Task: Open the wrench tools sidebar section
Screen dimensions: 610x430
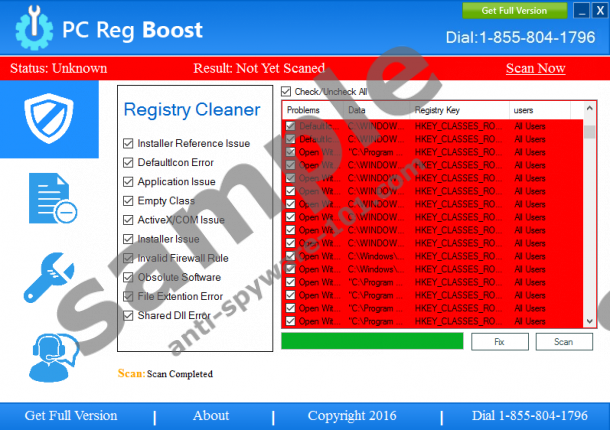Action: (x=49, y=277)
